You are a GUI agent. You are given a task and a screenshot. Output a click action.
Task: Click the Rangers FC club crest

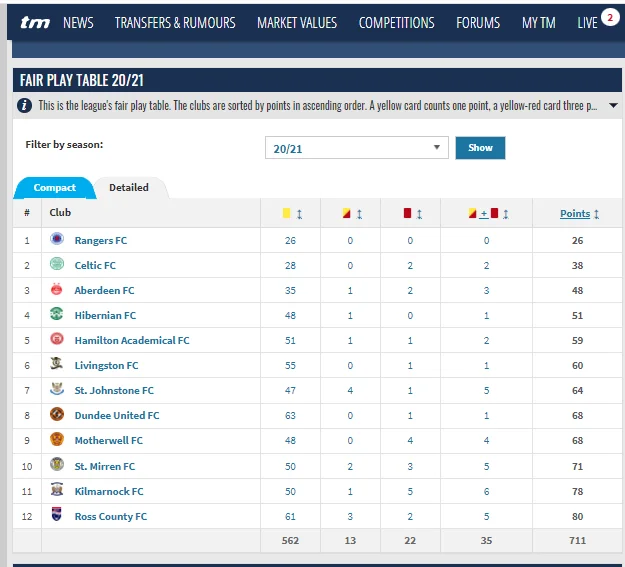click(x=57, y=240)
